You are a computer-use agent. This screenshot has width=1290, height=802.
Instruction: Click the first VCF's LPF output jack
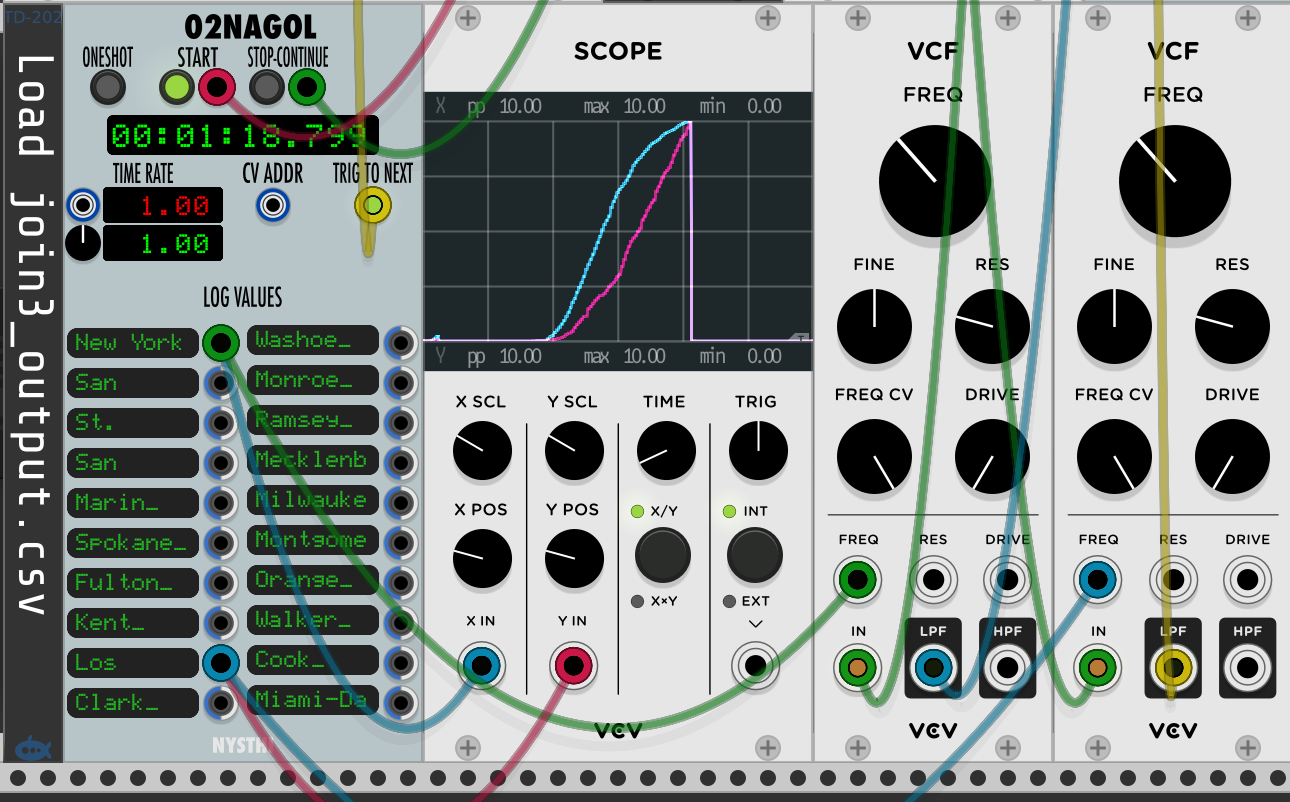pos(933,667)
